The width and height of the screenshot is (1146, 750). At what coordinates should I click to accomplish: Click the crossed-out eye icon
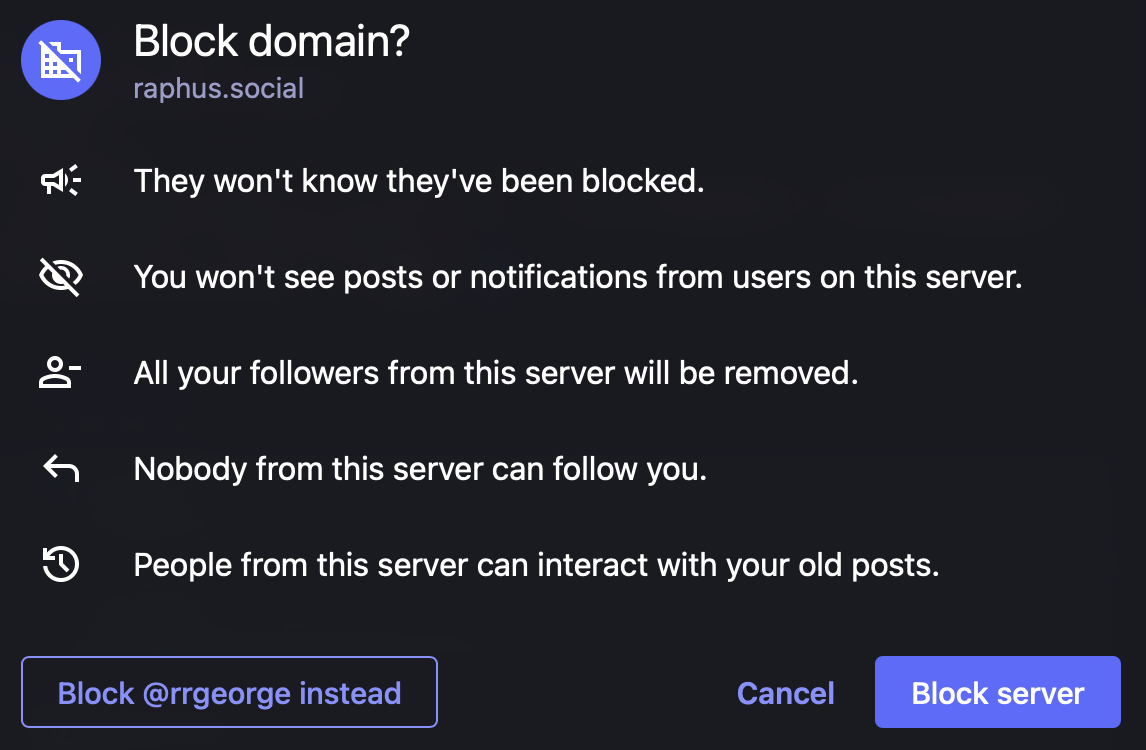pyautogui.click(x=61, y=276)
